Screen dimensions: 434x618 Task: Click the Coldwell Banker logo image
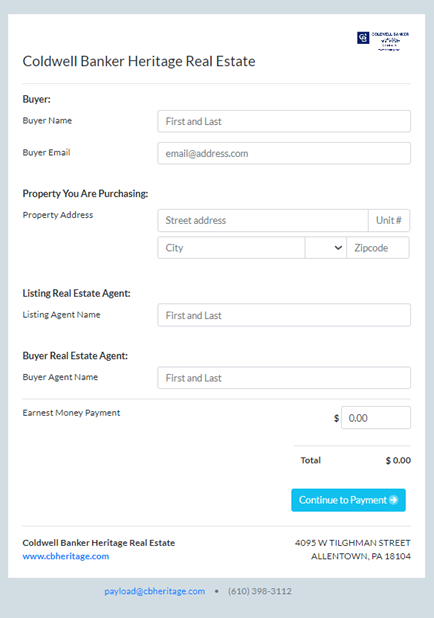tap(383, 41)
